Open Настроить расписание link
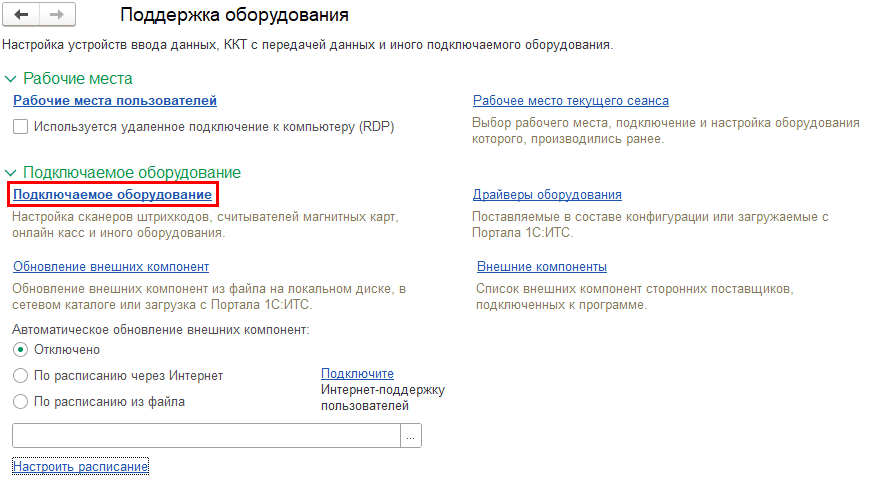 [80, 467]
